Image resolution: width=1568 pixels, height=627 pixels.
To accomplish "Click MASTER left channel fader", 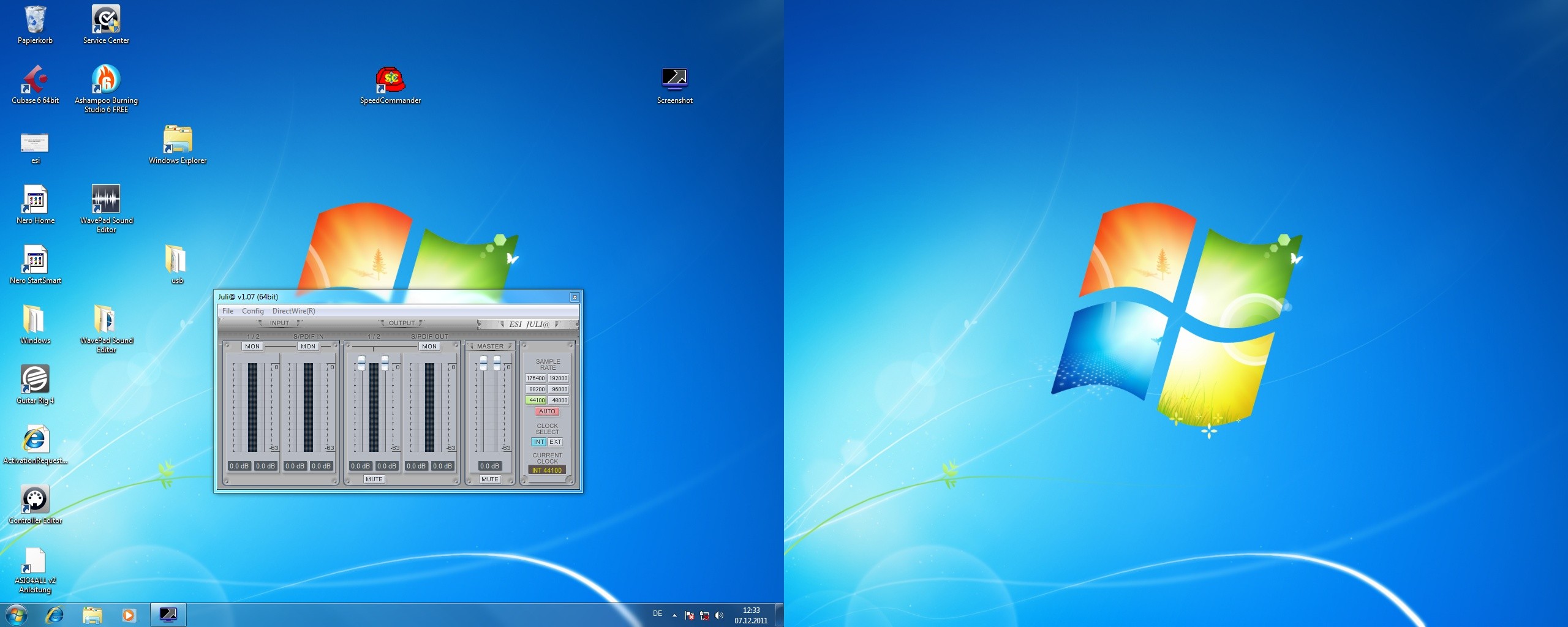I will 483,363.
